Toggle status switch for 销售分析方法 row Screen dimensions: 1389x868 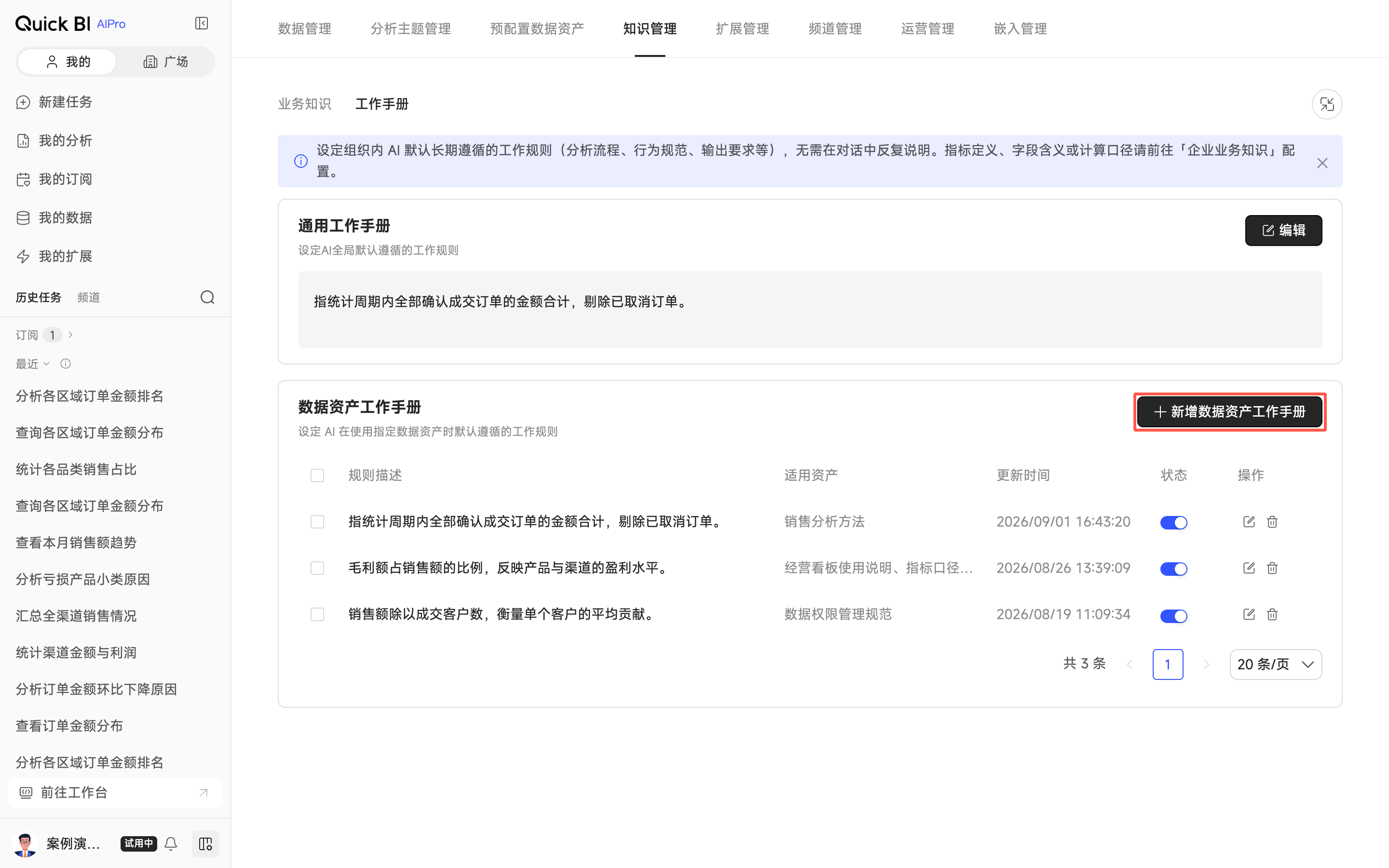pyautogui.click(x=1173, y=522)
